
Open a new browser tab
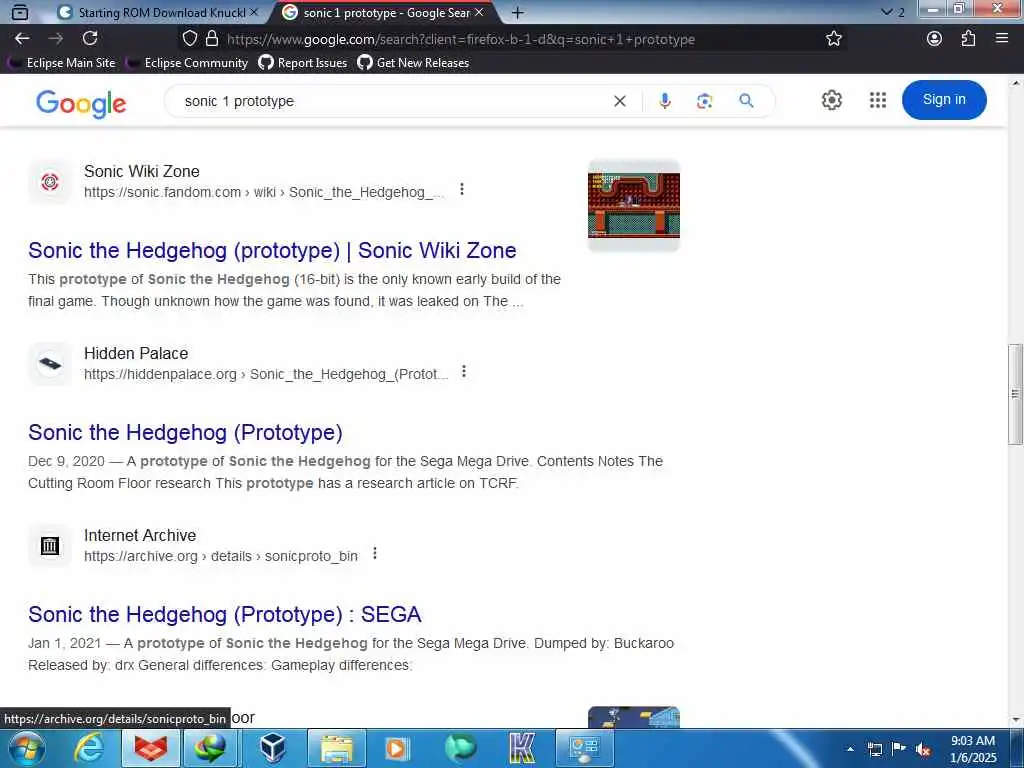[517, 12]
